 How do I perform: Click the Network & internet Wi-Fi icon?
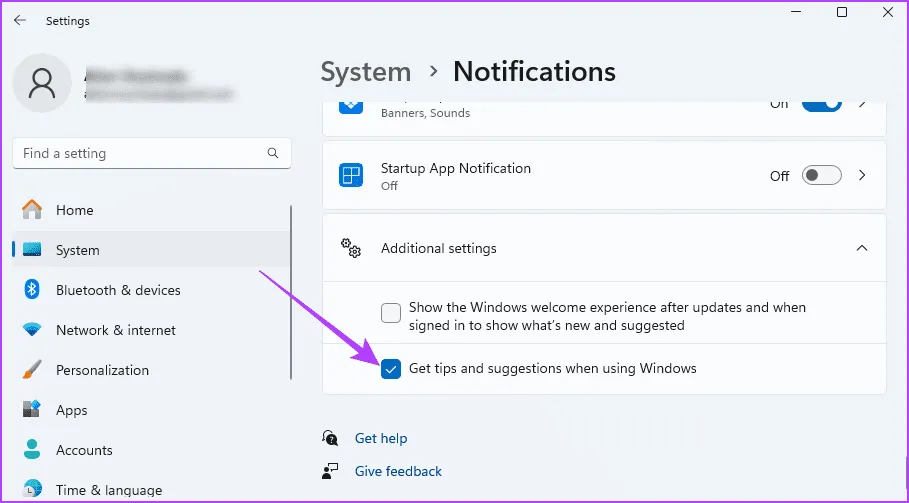tap(32, 330)
